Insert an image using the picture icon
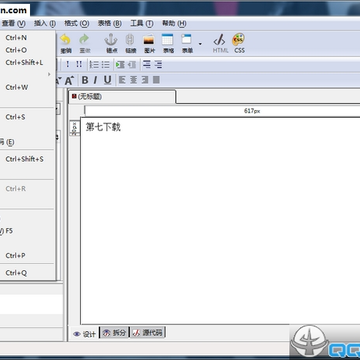 pyautogui.click(x=149, y=40)
